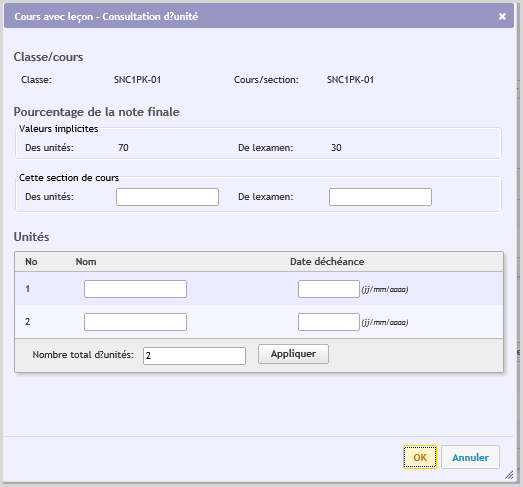
Task: Click the Nom column header
Action: [x=86, y=262]
